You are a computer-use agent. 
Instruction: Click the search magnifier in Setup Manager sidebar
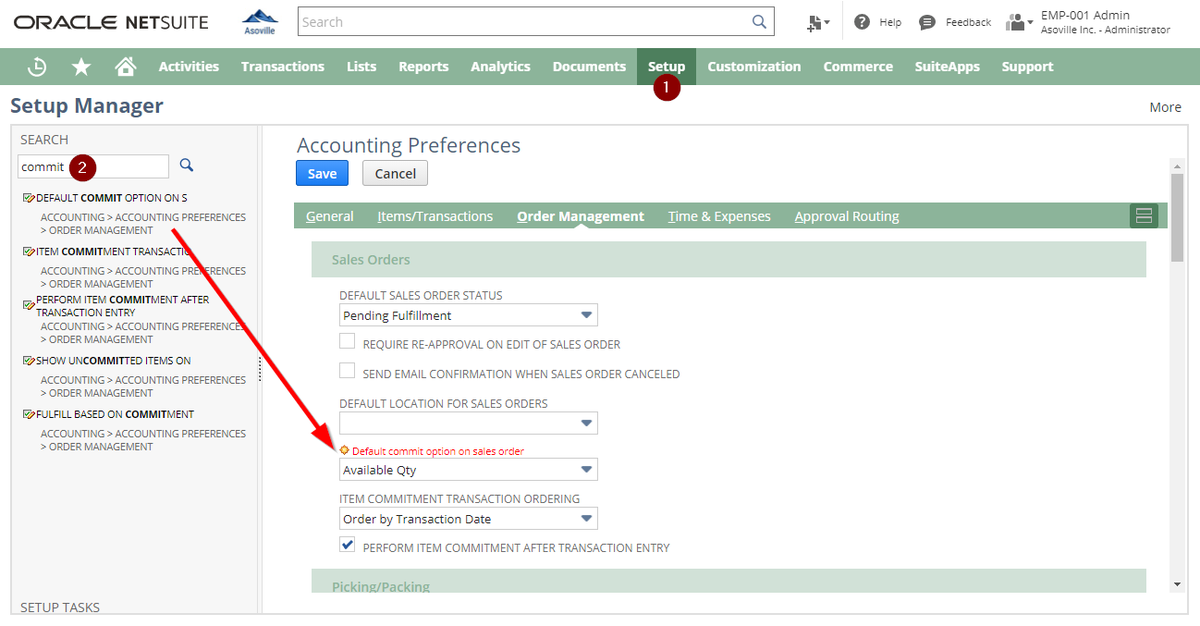pos(185,165)
